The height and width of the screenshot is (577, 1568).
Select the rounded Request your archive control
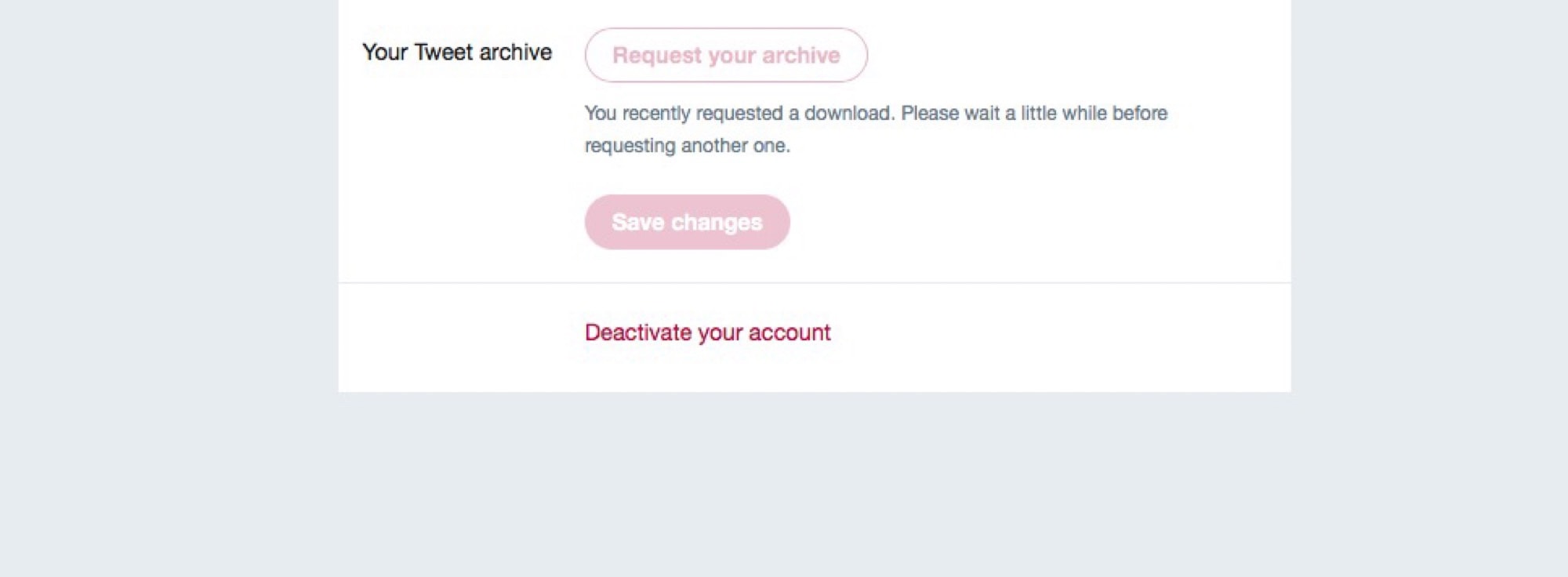point(725,54)
